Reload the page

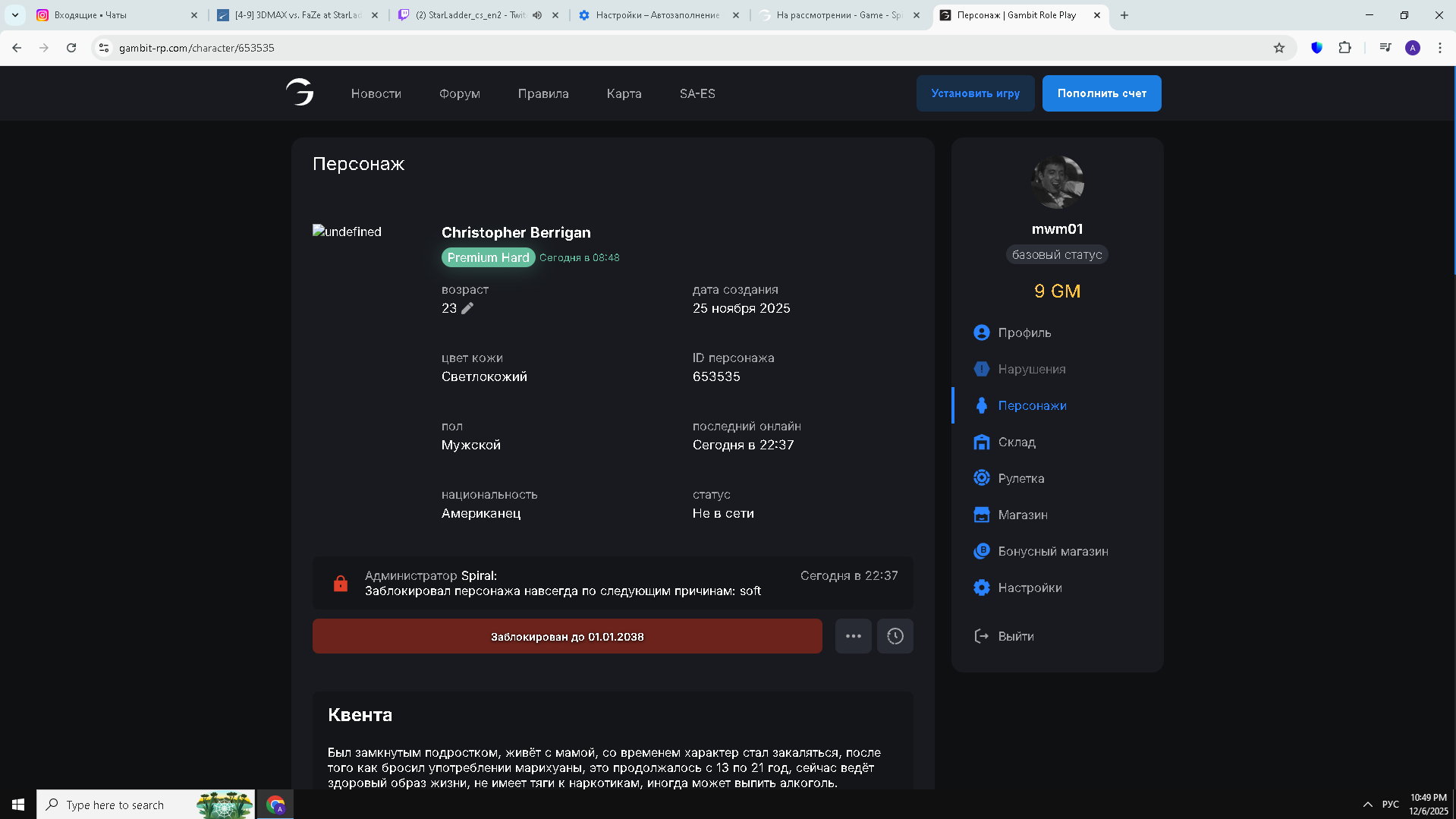point(71,48)
